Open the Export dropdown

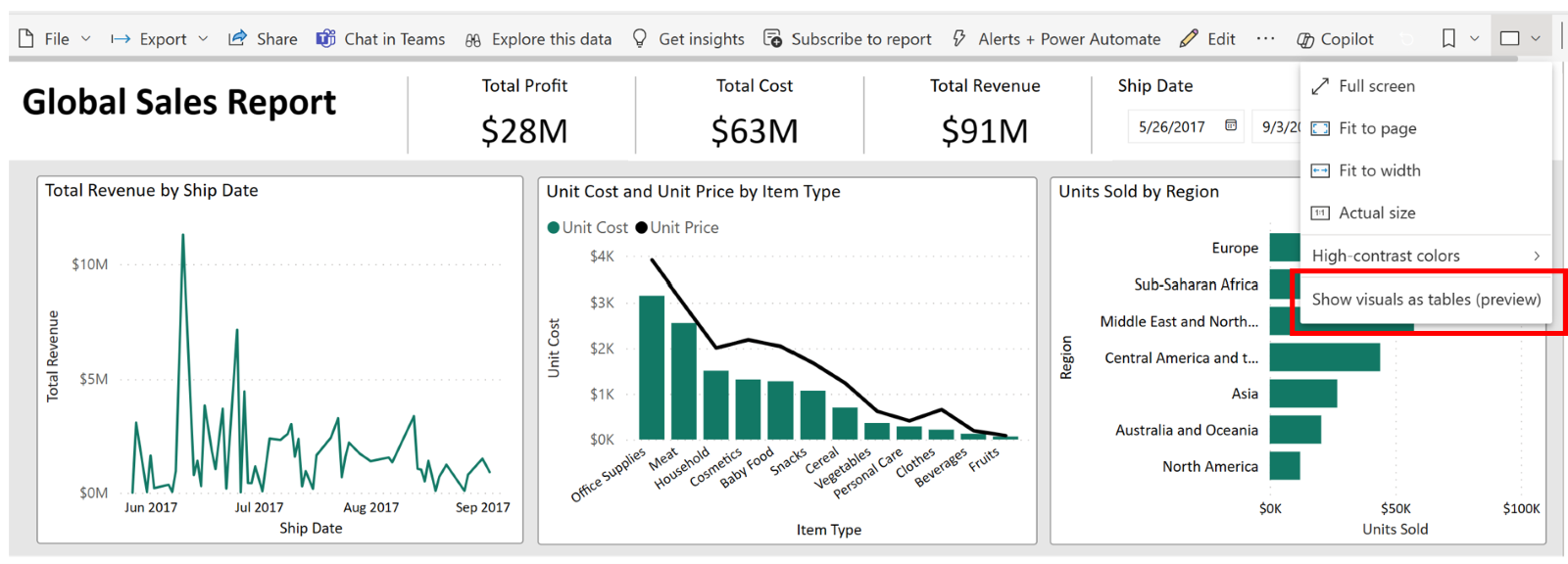[160, 39]
